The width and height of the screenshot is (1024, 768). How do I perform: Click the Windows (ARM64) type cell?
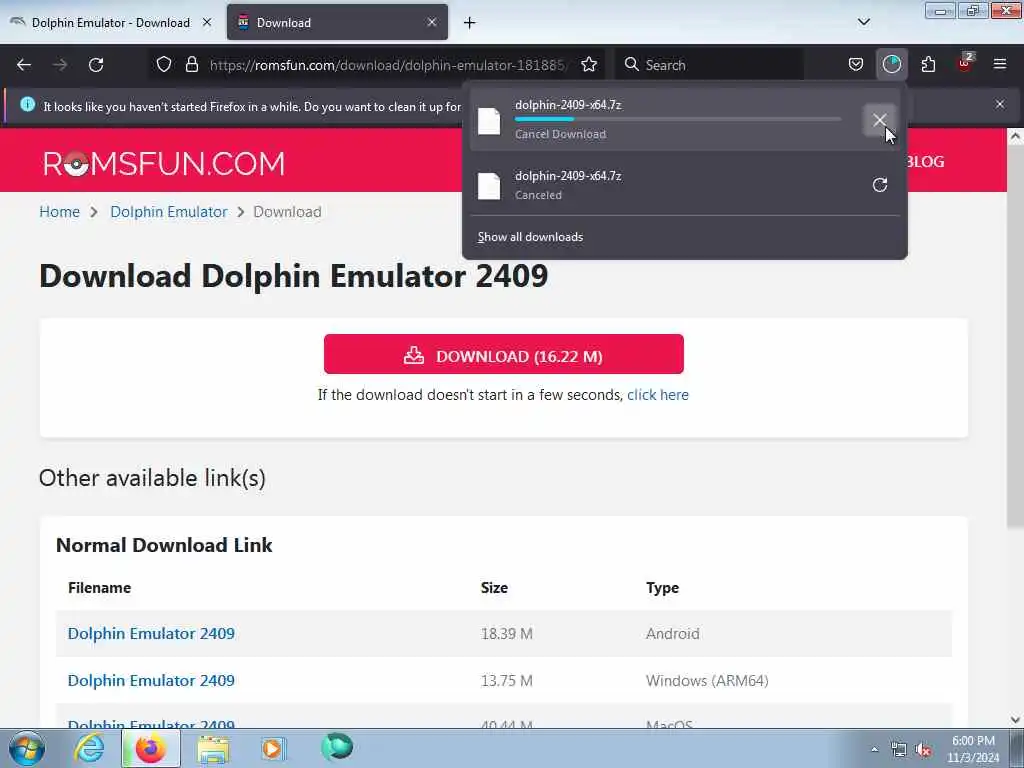[x=707, y=680]
